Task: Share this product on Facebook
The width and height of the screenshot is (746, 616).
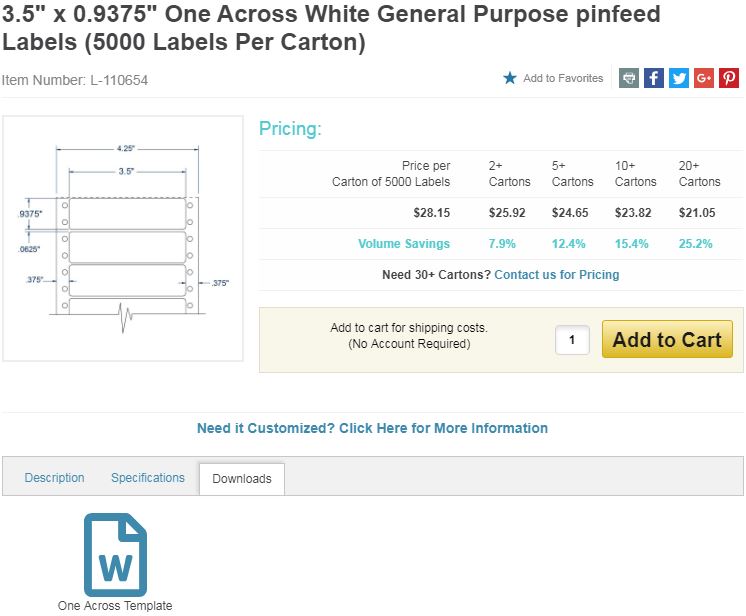Action: pos(654,78)
